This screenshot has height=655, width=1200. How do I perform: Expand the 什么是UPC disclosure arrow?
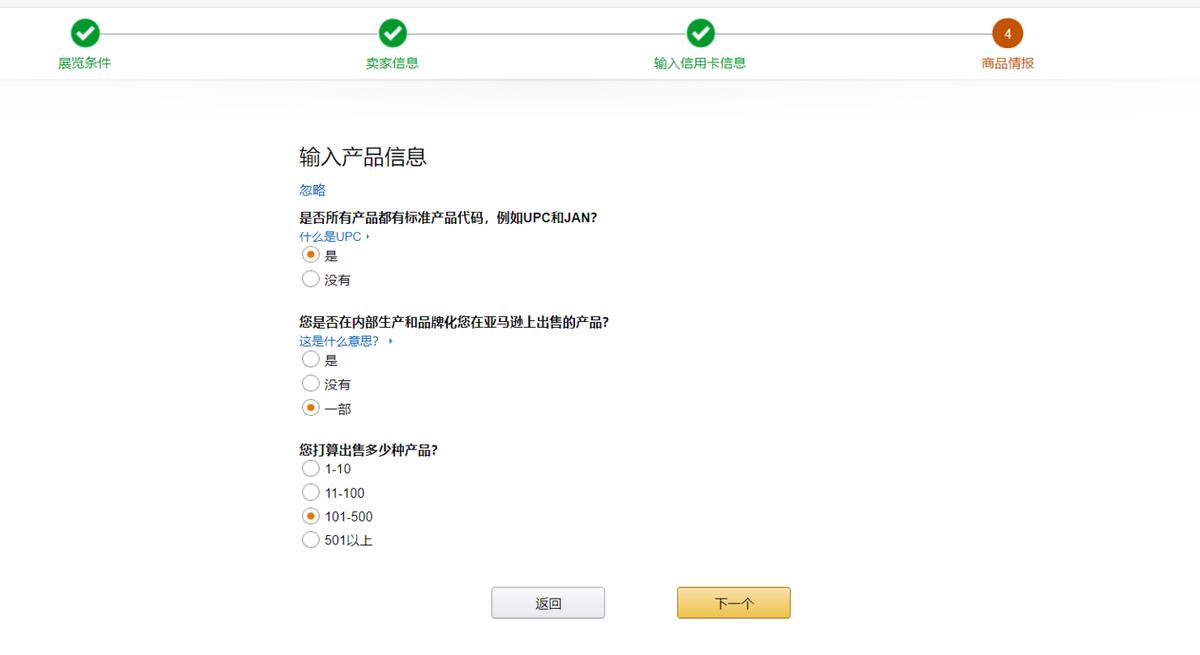365,237
